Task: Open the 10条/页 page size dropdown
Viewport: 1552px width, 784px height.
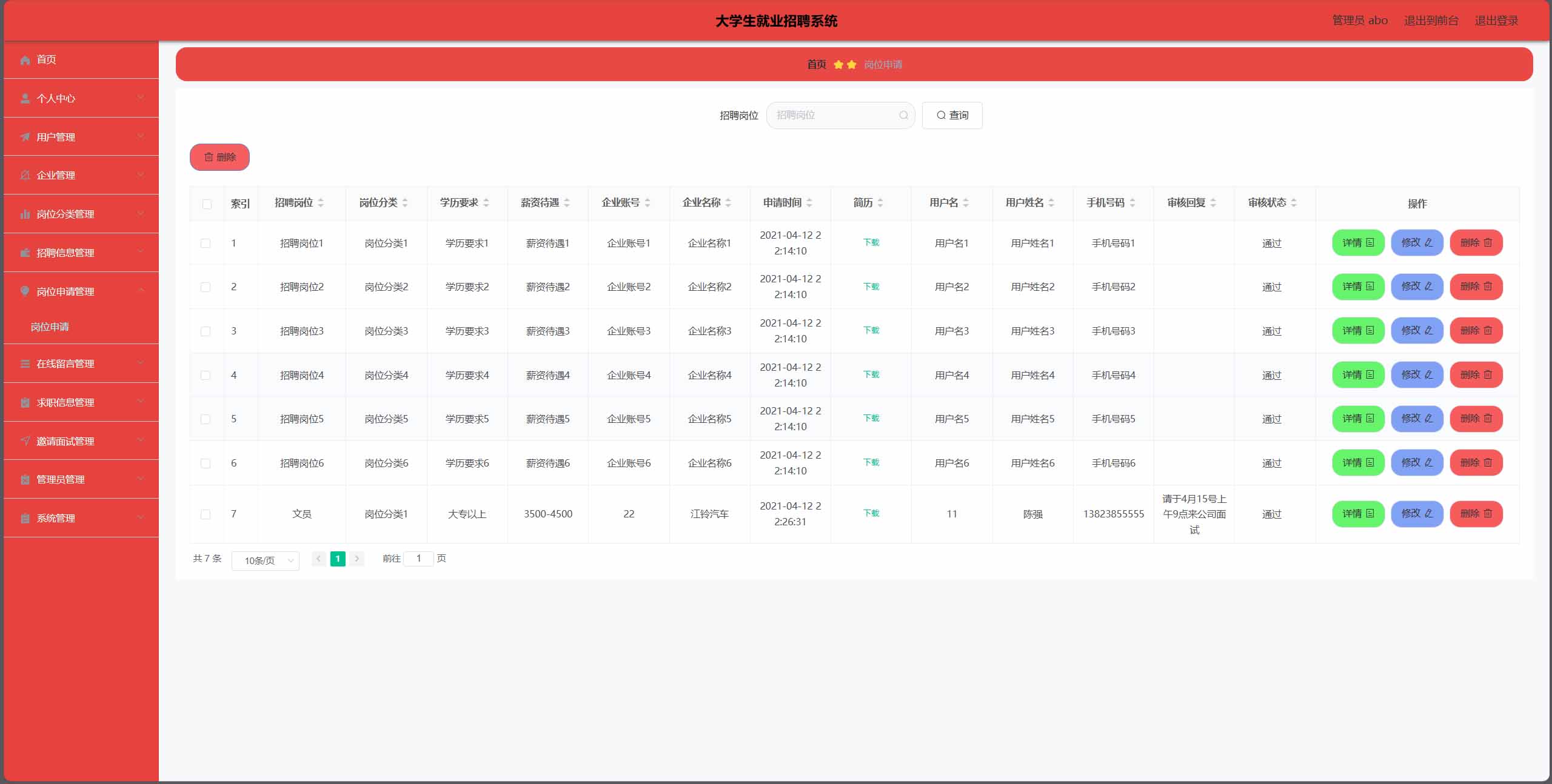Action: coord(266,561)
